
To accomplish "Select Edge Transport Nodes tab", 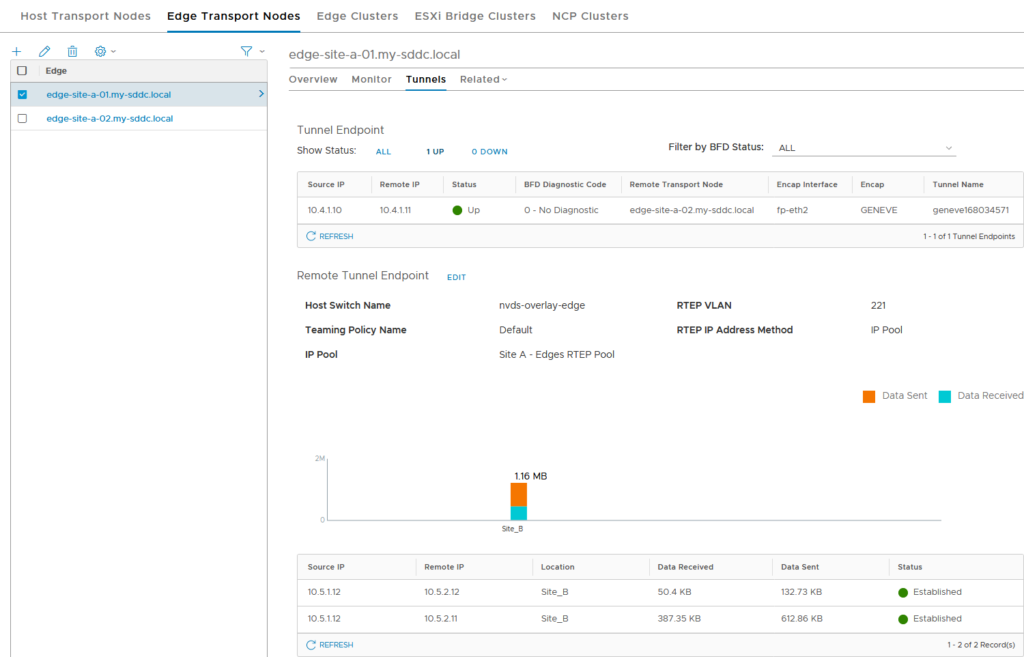I will (x=234, y=16).
